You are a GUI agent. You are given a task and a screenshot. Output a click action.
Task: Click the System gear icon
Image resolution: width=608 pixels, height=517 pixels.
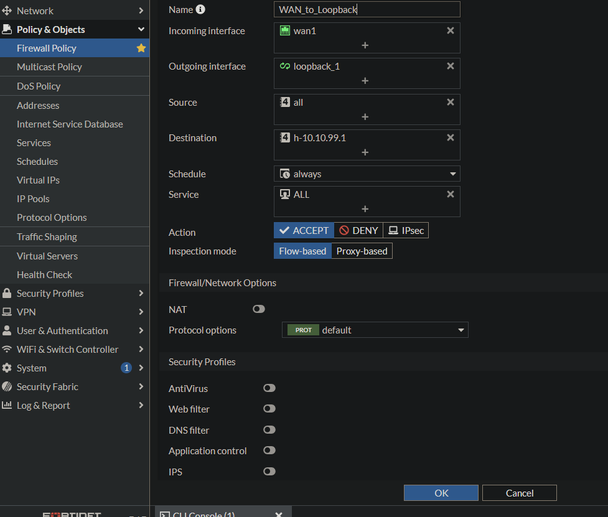(7, 368)
